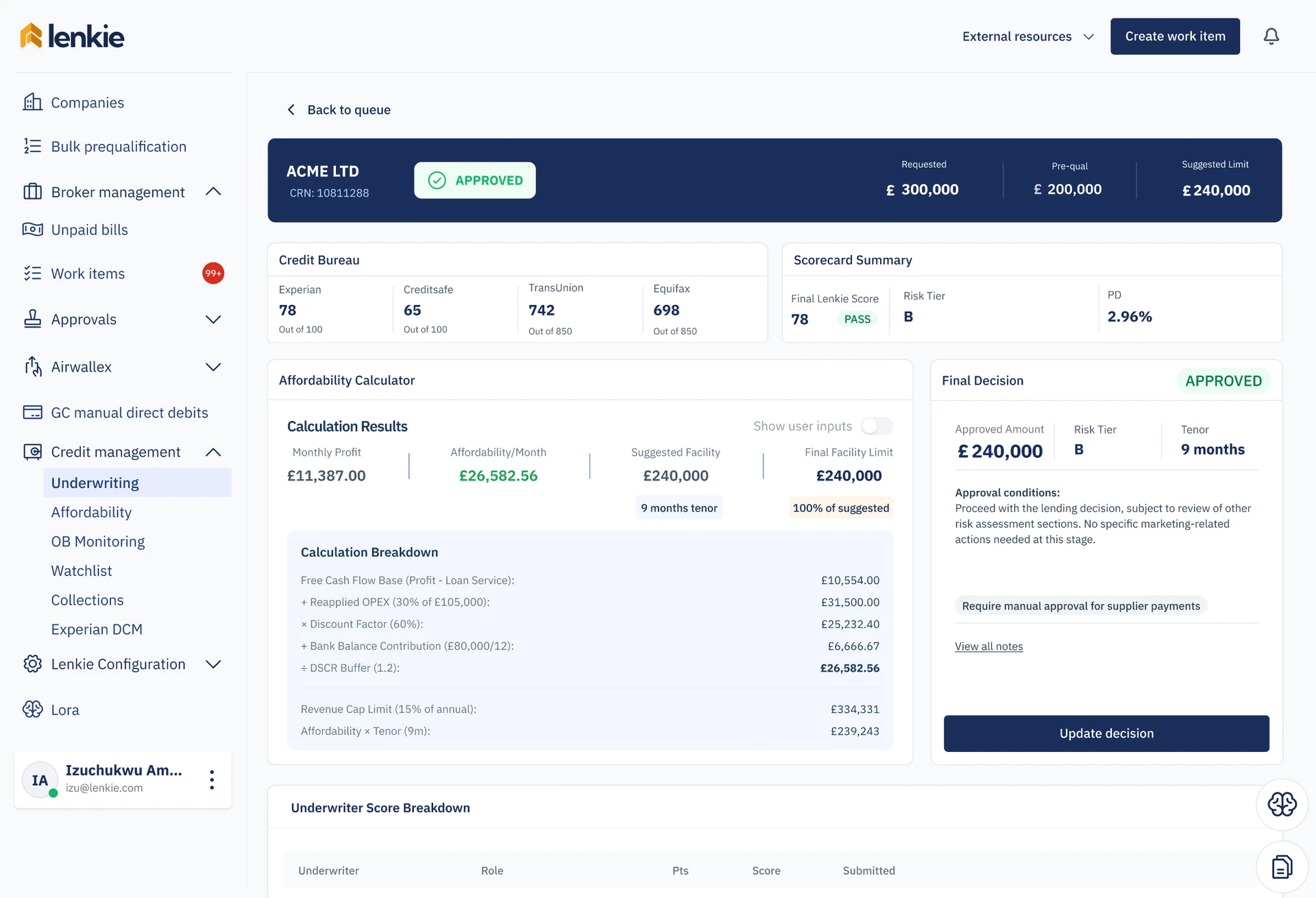Click the lenkie logo

72,36
